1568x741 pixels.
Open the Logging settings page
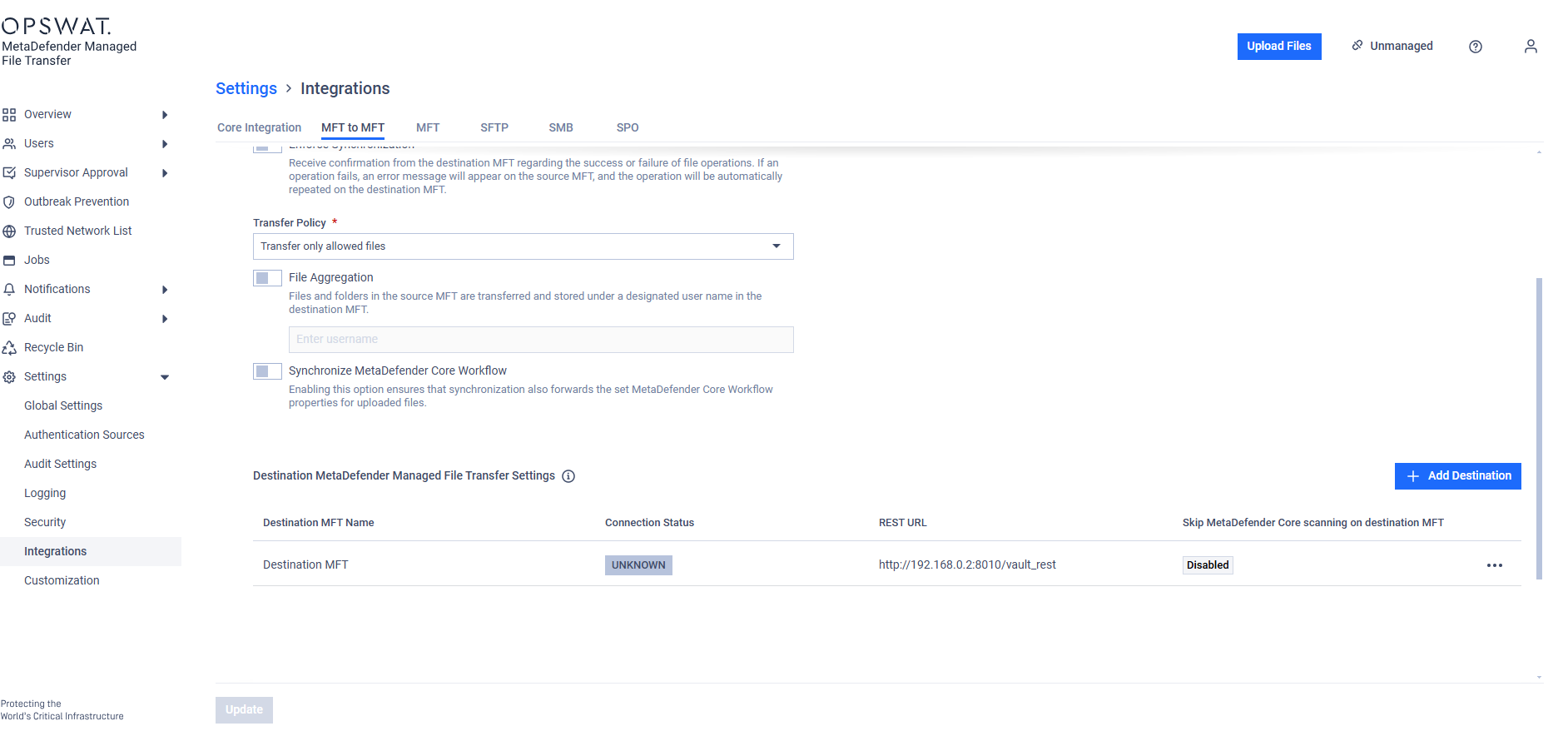[45, 493]
